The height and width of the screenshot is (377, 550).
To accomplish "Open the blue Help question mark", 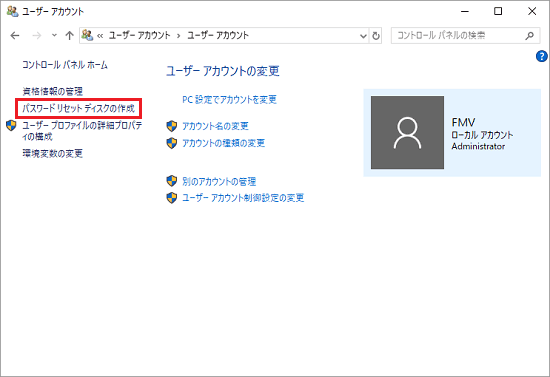I will point(542,56).
